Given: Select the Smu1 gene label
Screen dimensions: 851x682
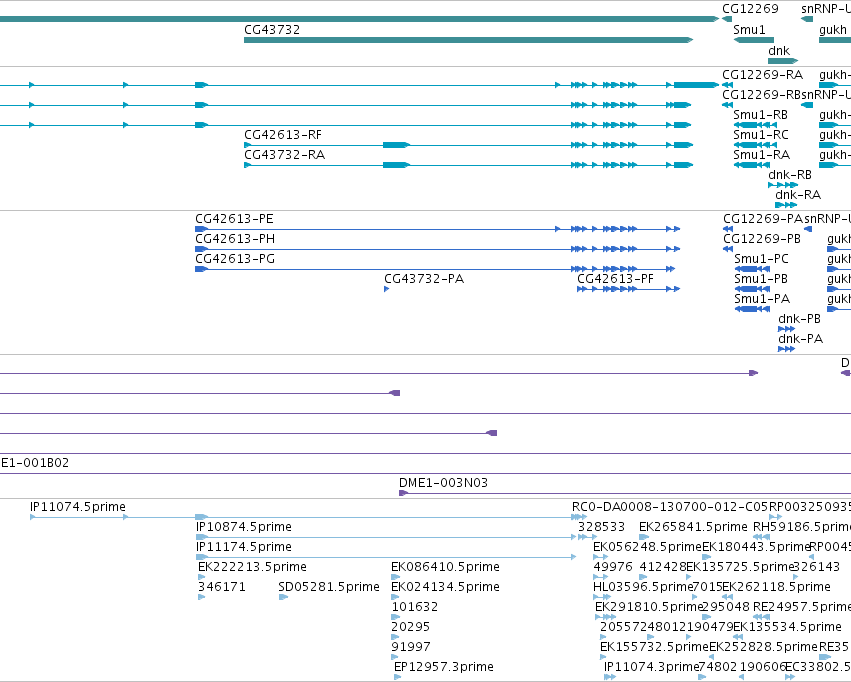Looking at the screenshot, I should pyautogui.click(x=749, y=30).
